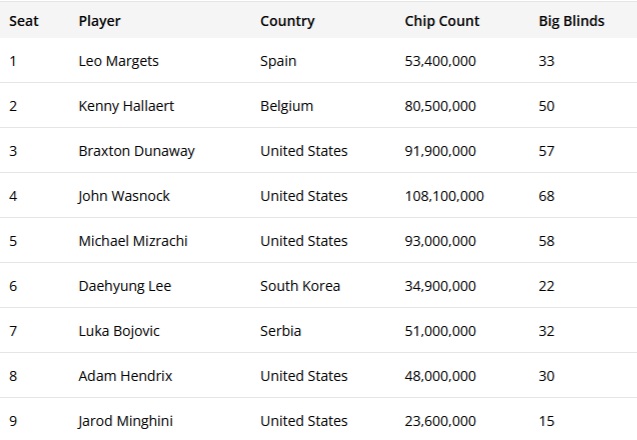
Task: Click South Korea country cell
Action: coord(300,286)
